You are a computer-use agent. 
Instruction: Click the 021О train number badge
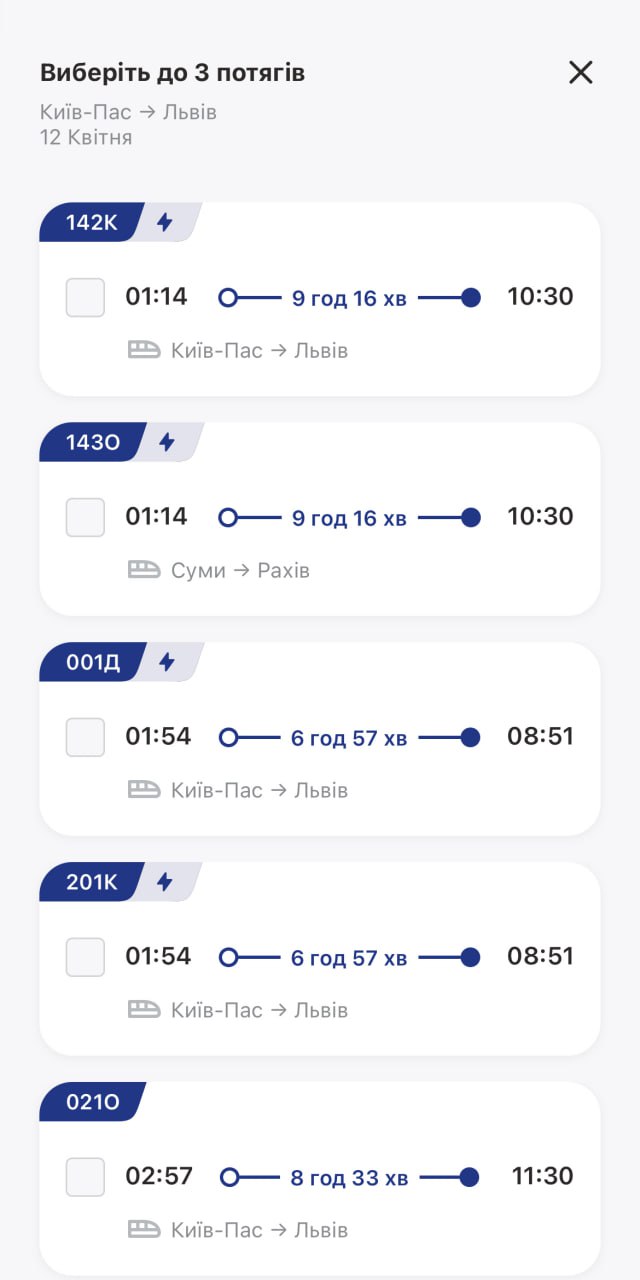pyautogui.click(x=92, y=1102)
